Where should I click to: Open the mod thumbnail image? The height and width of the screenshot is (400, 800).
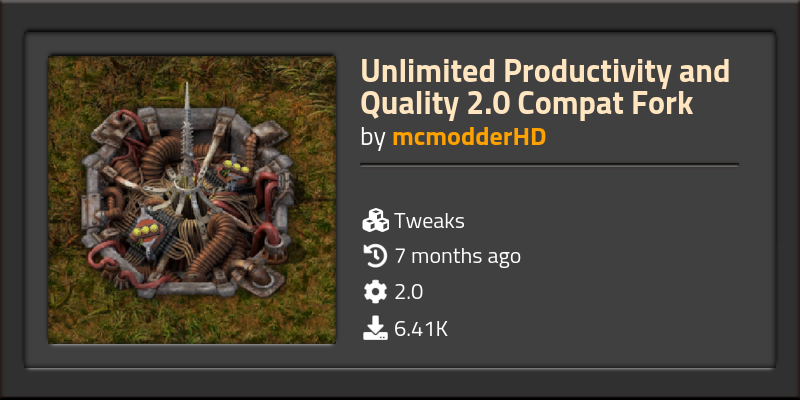coord(192,199)
